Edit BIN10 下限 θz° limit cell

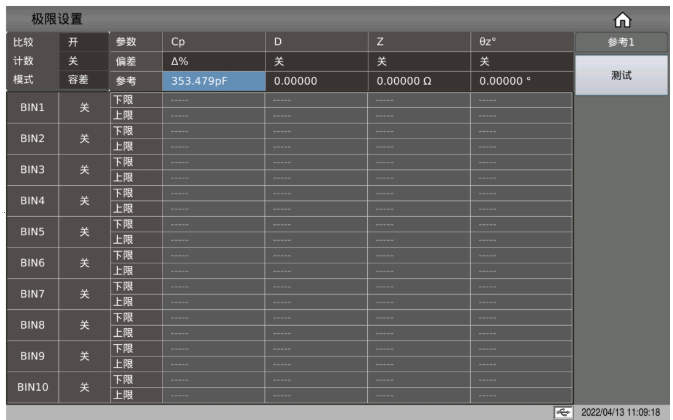[x=521, y=380]
